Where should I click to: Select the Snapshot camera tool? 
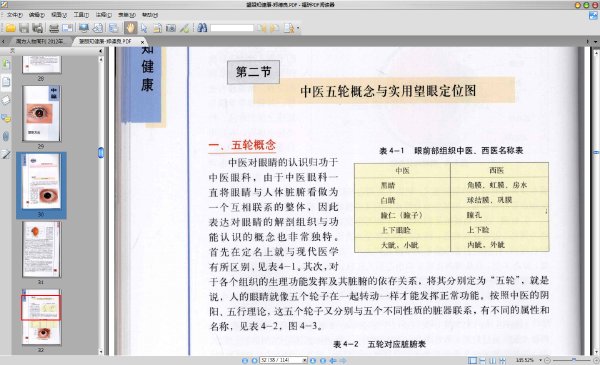171,28
